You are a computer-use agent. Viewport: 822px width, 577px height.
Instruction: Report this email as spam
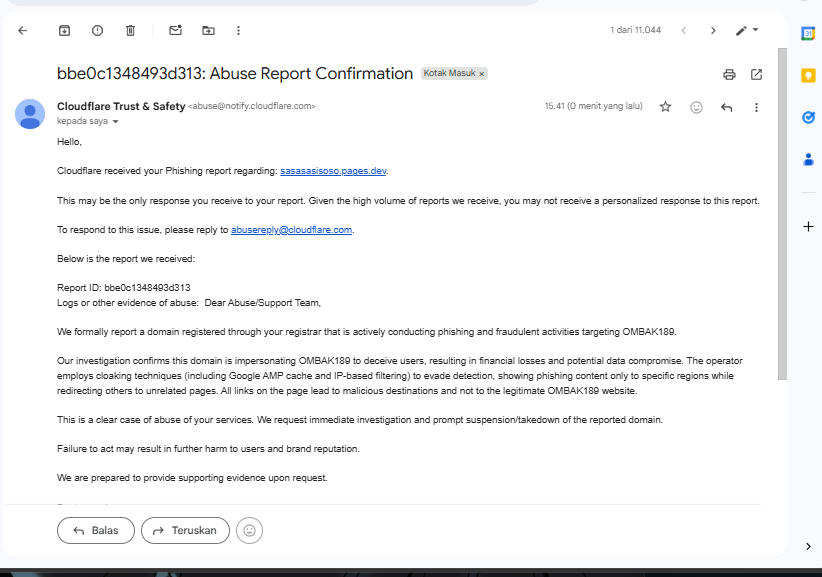tap(98, 30)
